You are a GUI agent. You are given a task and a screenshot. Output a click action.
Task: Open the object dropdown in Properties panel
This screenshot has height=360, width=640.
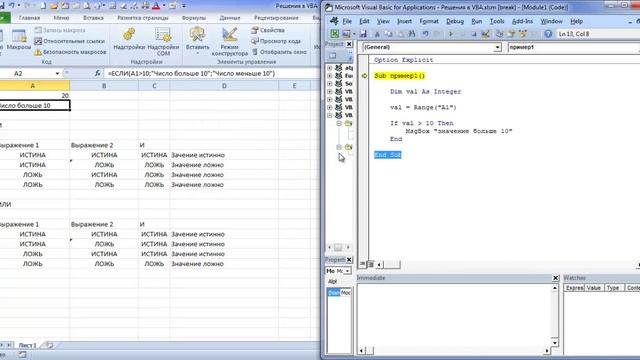pos(347,271)
